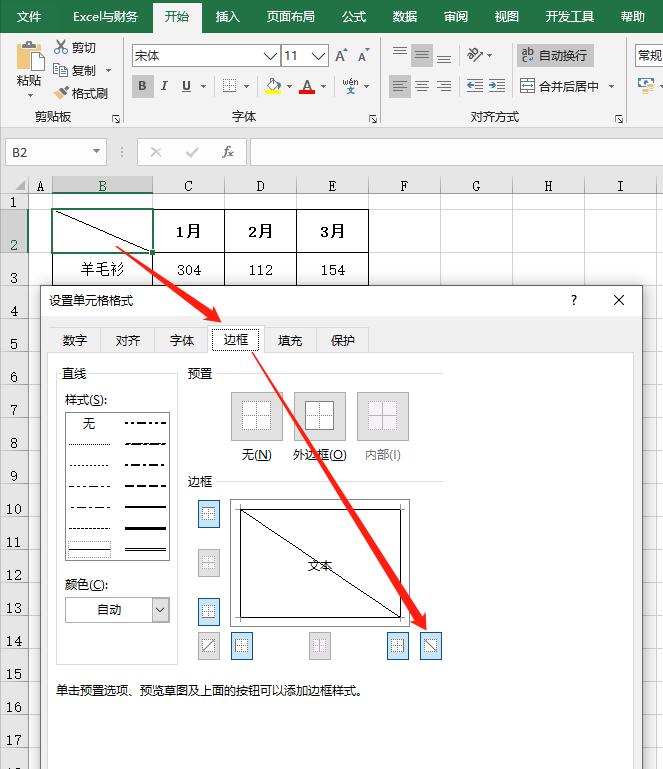Select the Format Painter (格式刷) brush
The image size is (663, 769).
(x=61, y=93)
